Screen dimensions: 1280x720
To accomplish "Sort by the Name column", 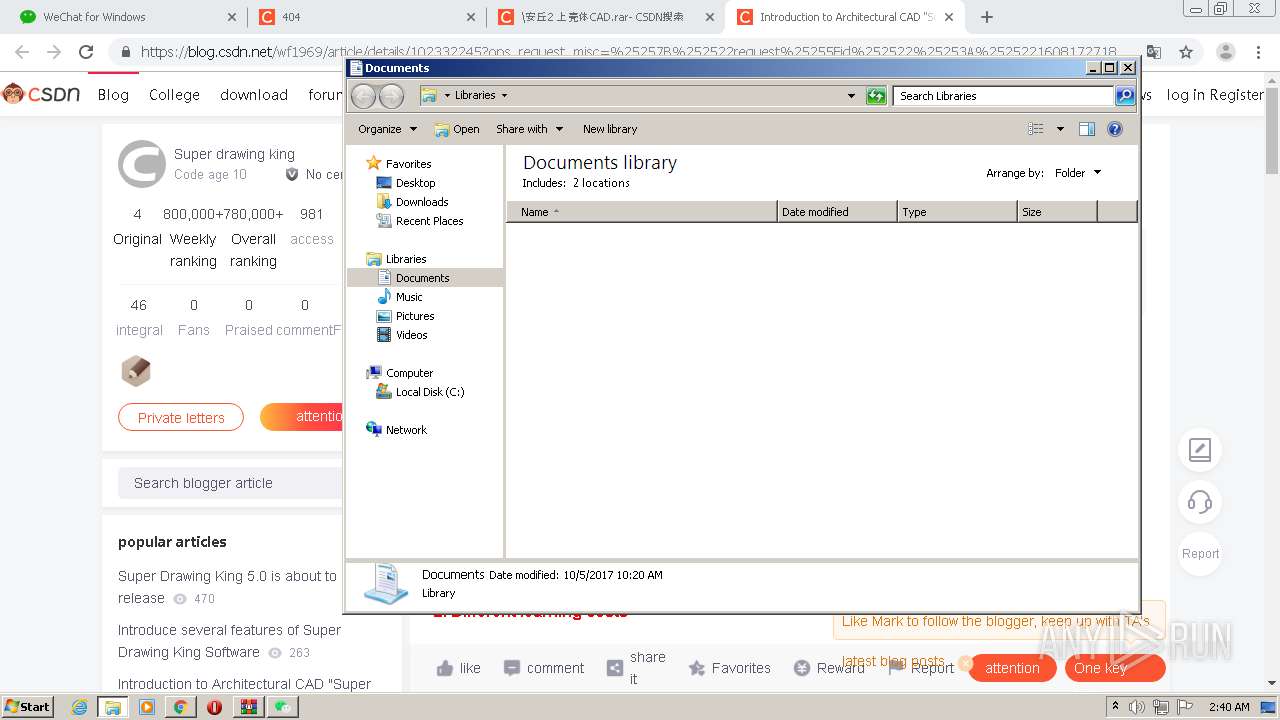I will (x=642, y=212).
